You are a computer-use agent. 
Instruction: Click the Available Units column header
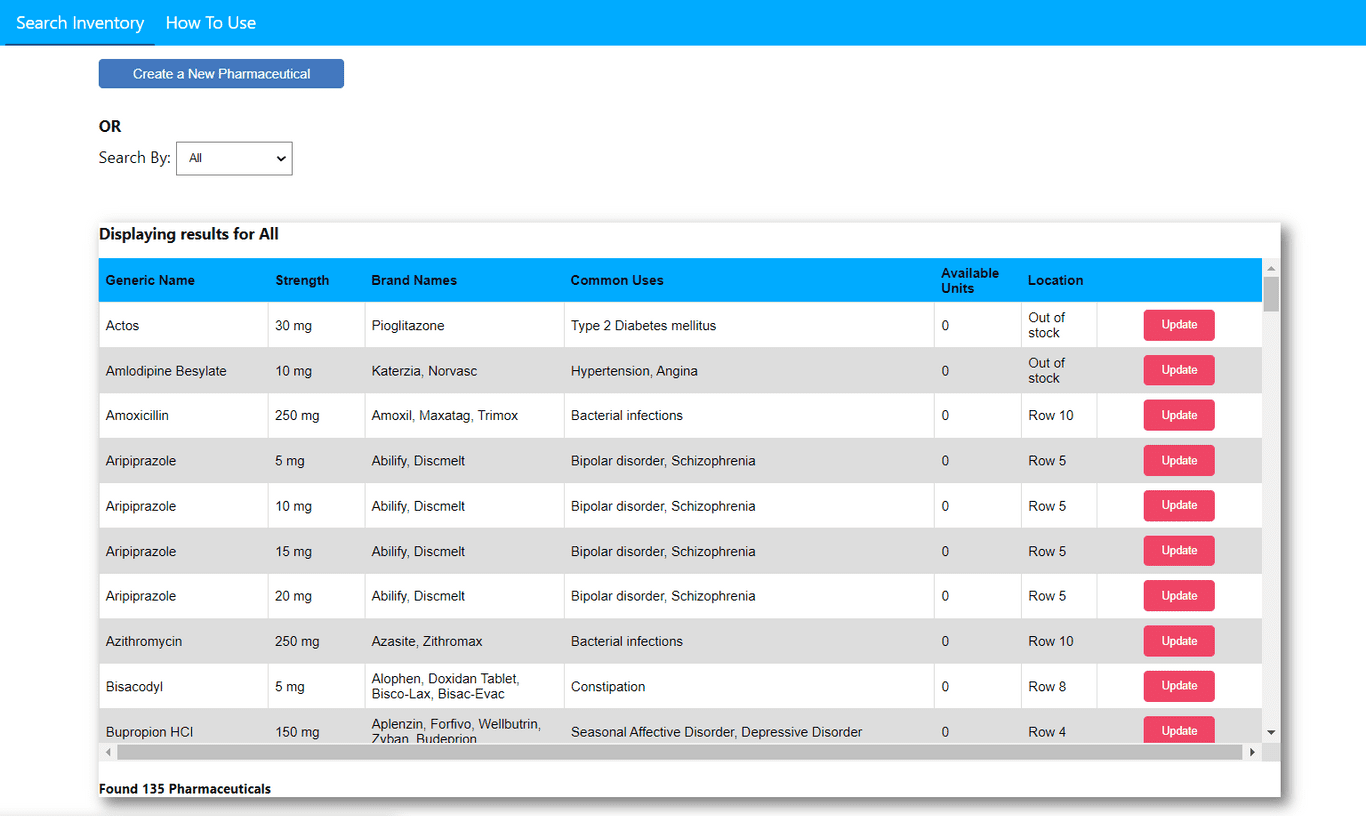(x=969, y=280)
